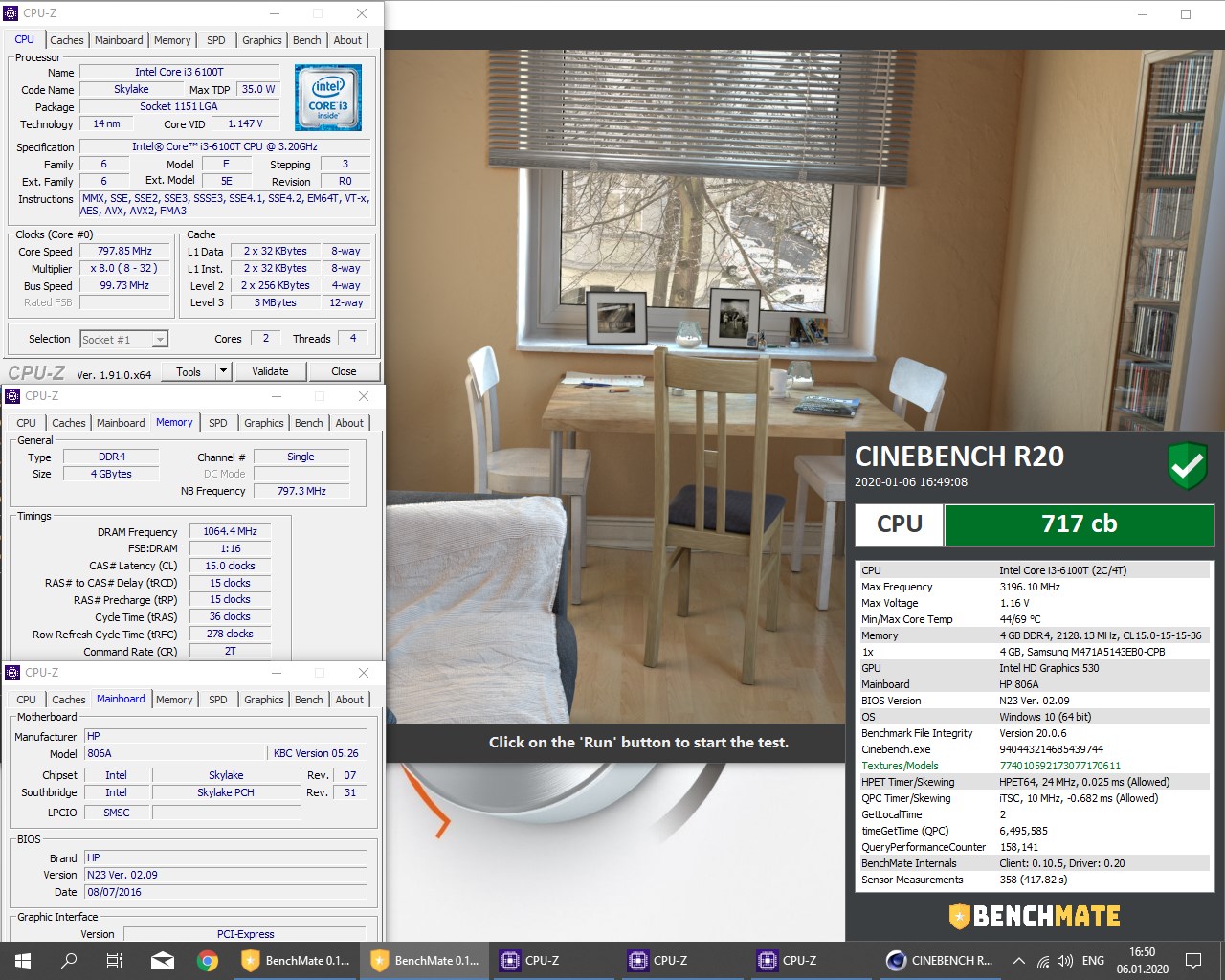Image resolution: width=1225 pixels, height=980 pixels.
Task: Click the motherboard model 806A field
Action: [174, 753]
